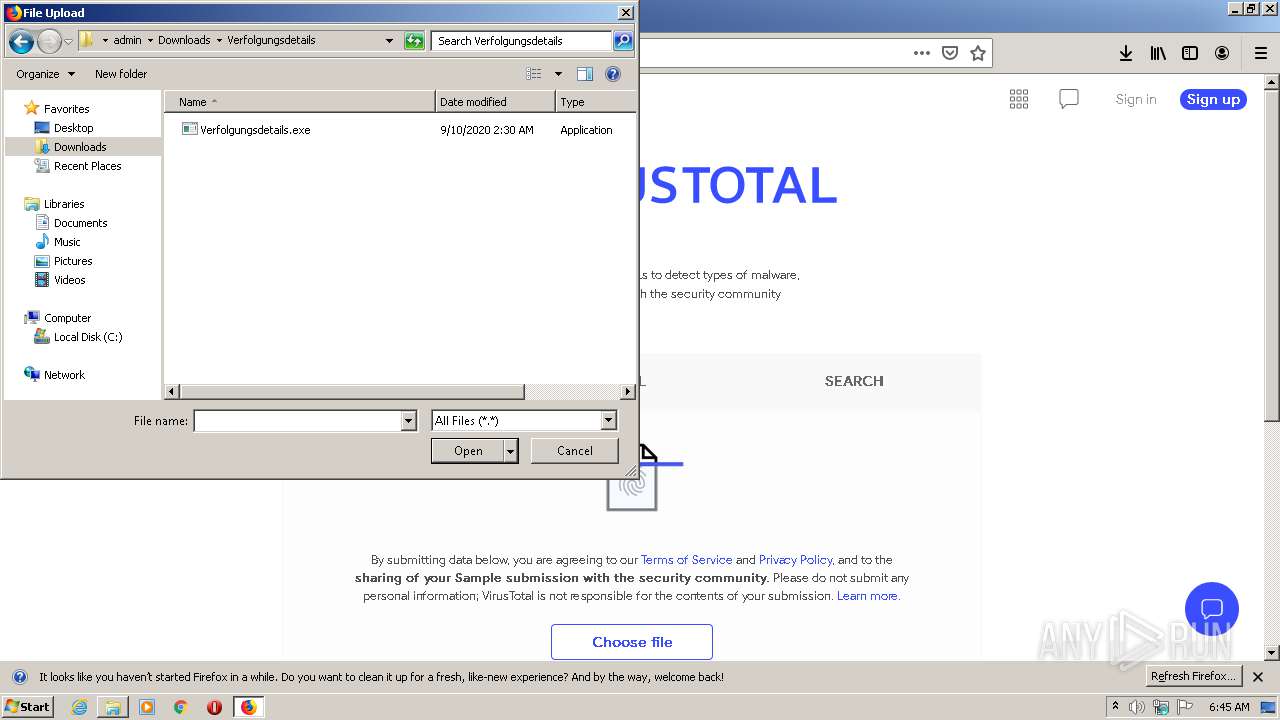Click the Pocket save icon
This screenshot has height=720, width=1280.
click(x=950, y=53)
